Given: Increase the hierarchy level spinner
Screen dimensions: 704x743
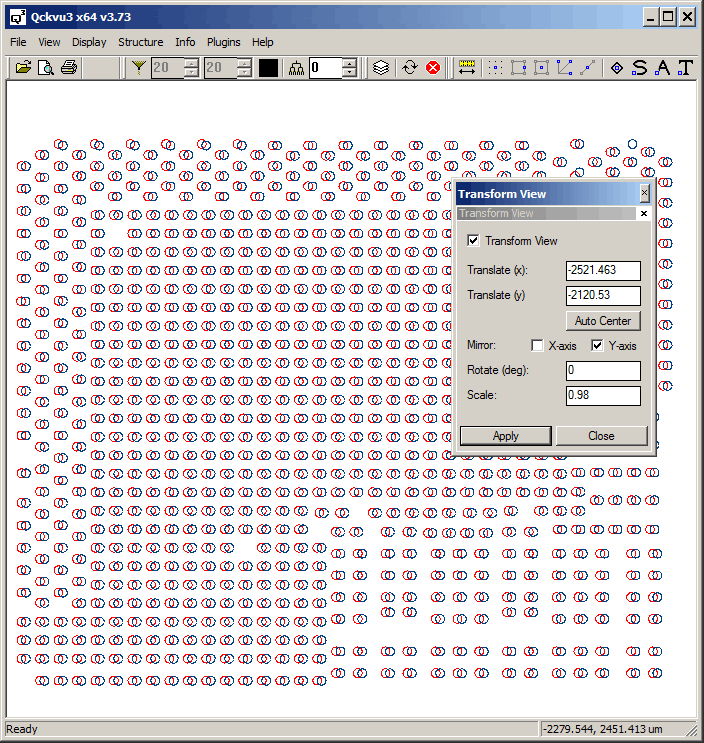Looking at the screenshot, I should tap(350, 63).
